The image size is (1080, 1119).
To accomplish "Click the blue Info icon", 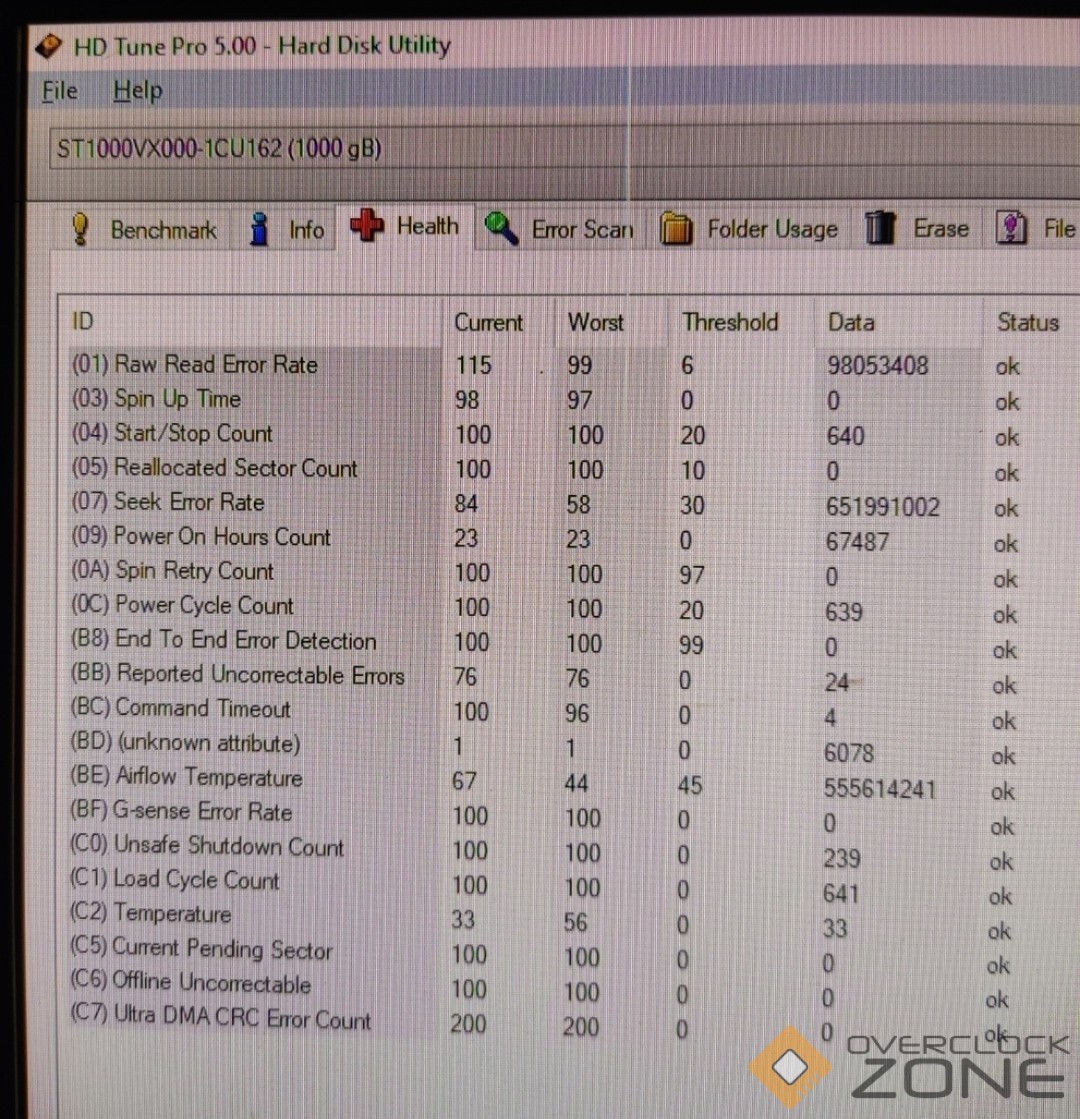I will tap(260, 230).
